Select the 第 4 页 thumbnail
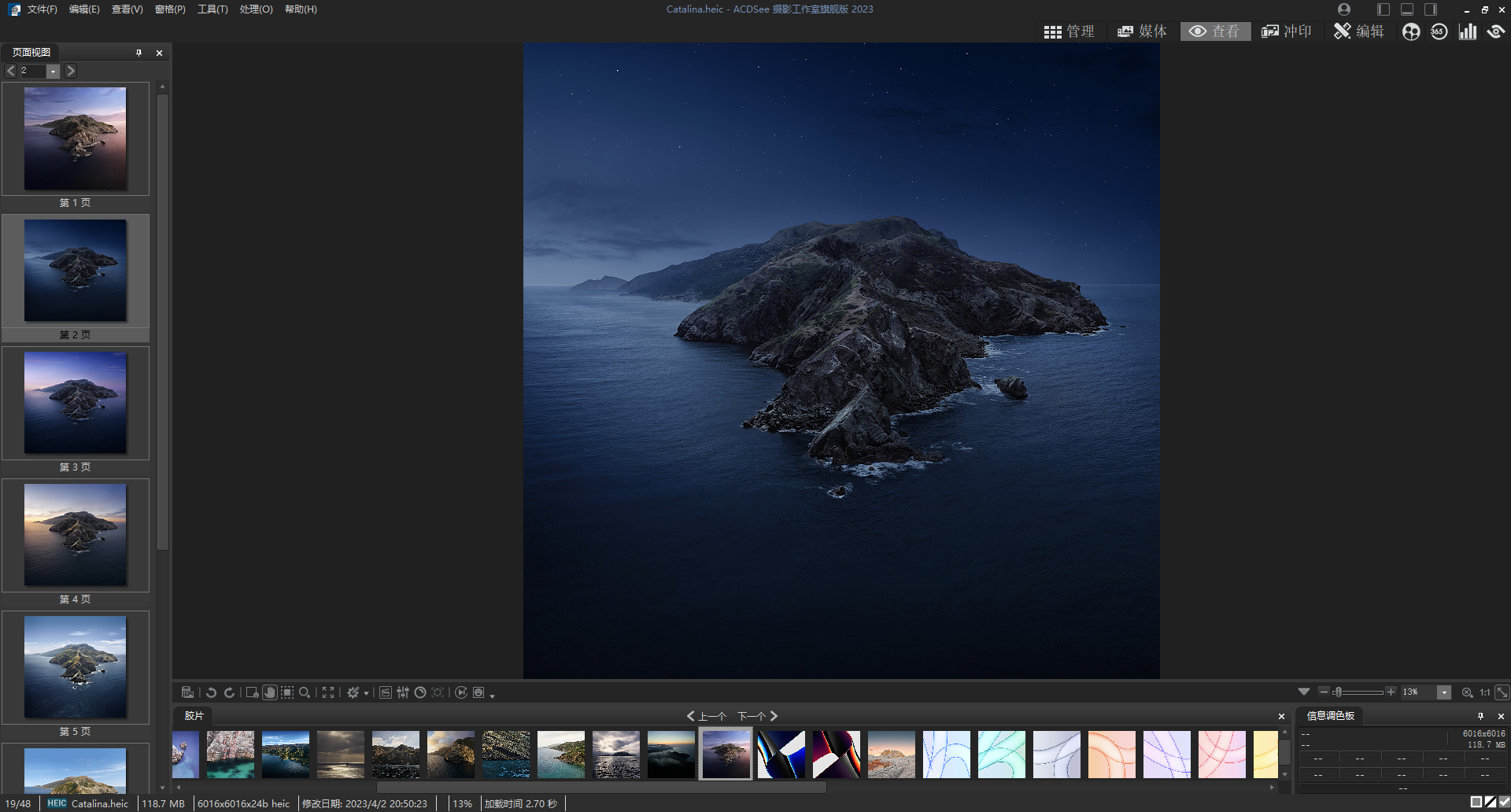The image size is (1511, 812). [x=76, y=536]
